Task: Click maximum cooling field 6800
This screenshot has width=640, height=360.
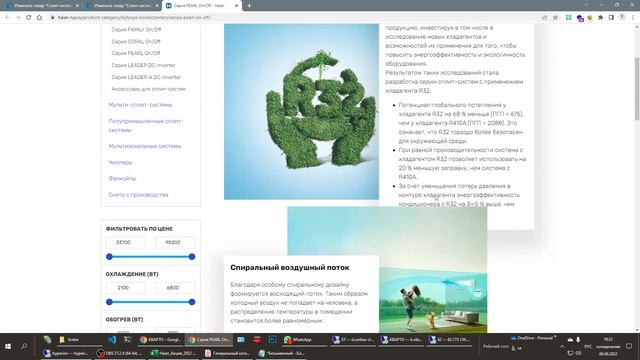Action: (x=175, y=287)
